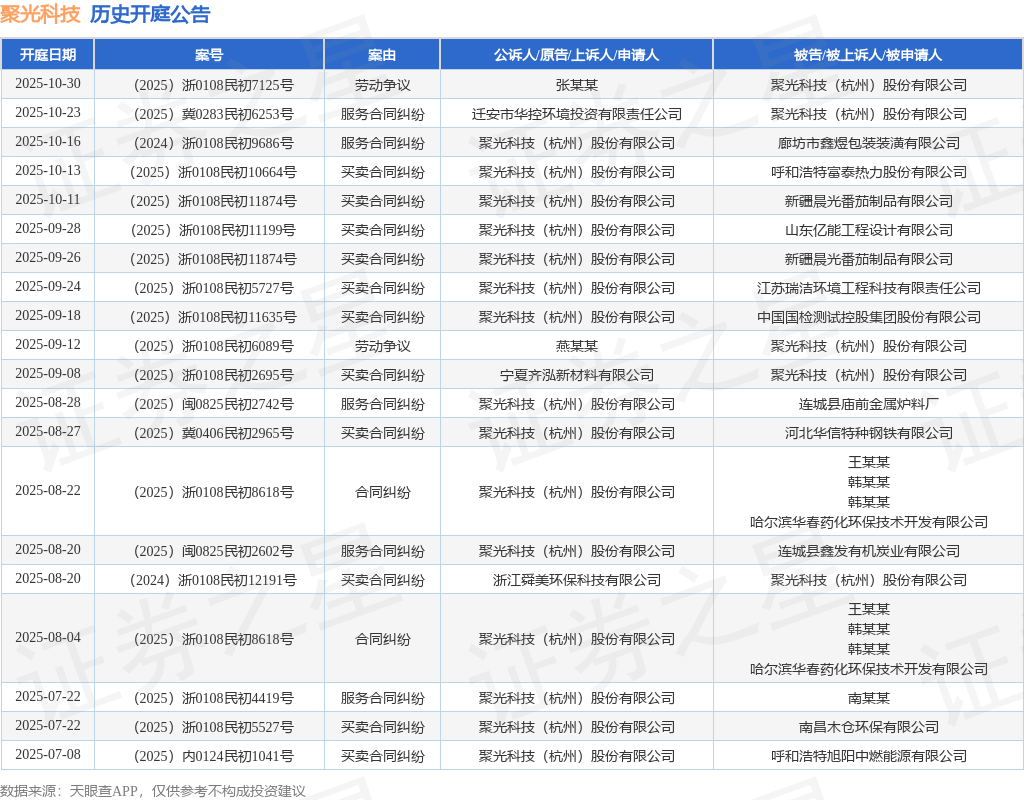Click defendant 江苏瑞洁环境工程科技有限责任公司
Viewport: 1024px width, 800px height.
(x=869, y=288)
